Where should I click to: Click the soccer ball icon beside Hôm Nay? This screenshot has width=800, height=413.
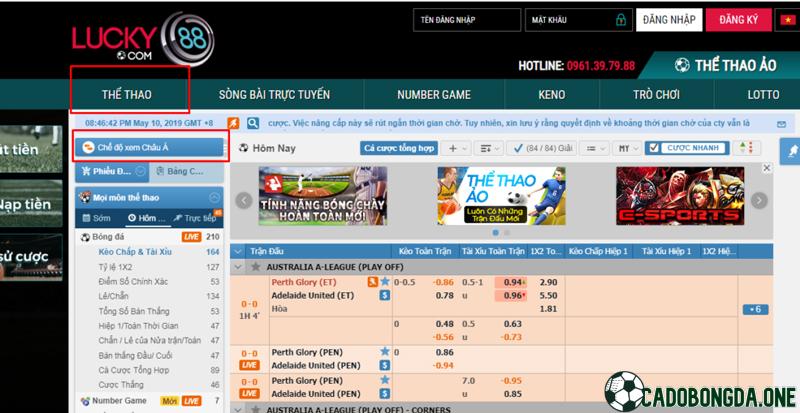point(244,148)
